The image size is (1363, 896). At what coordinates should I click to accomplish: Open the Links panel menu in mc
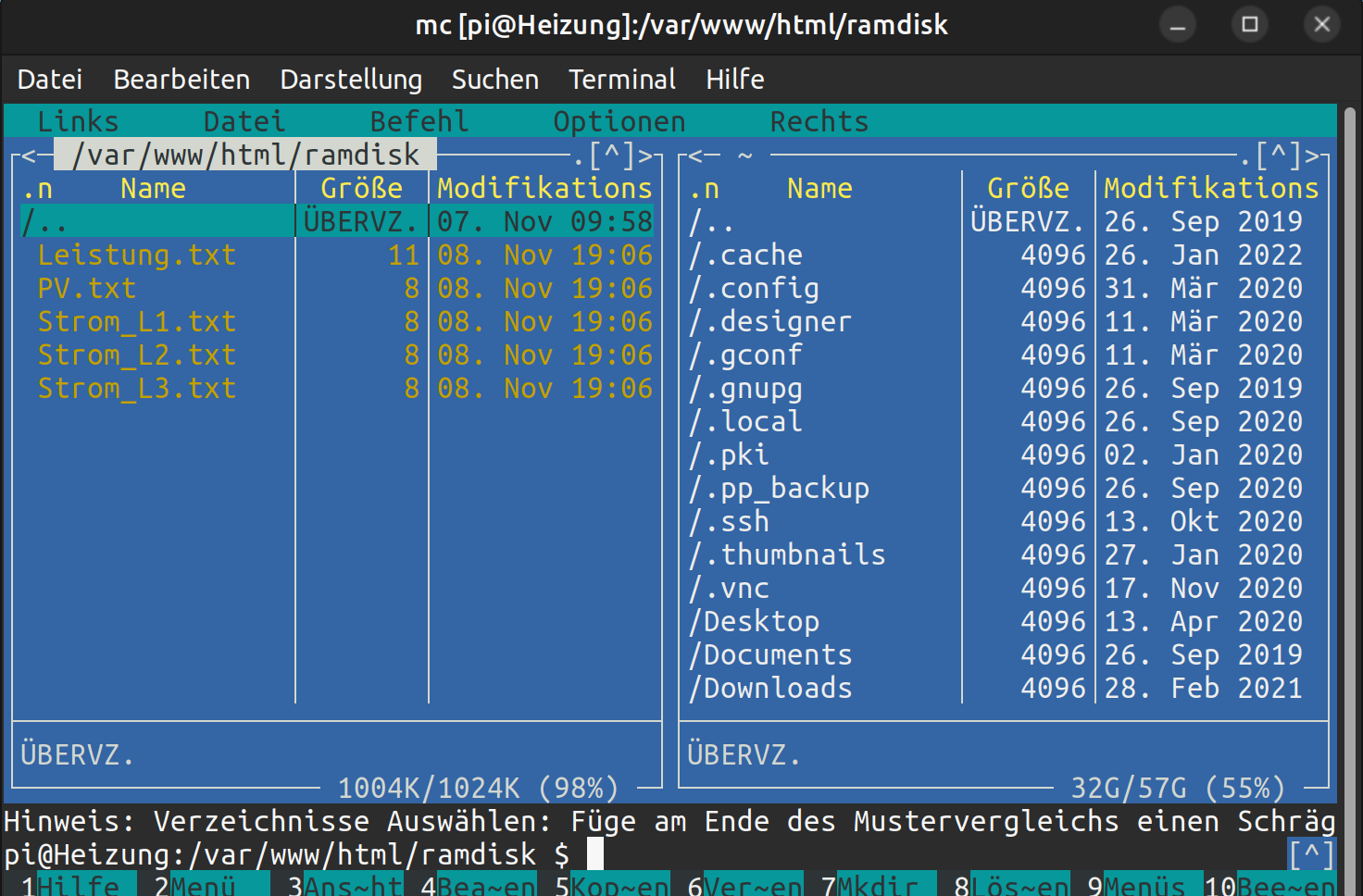click(78, 121)
